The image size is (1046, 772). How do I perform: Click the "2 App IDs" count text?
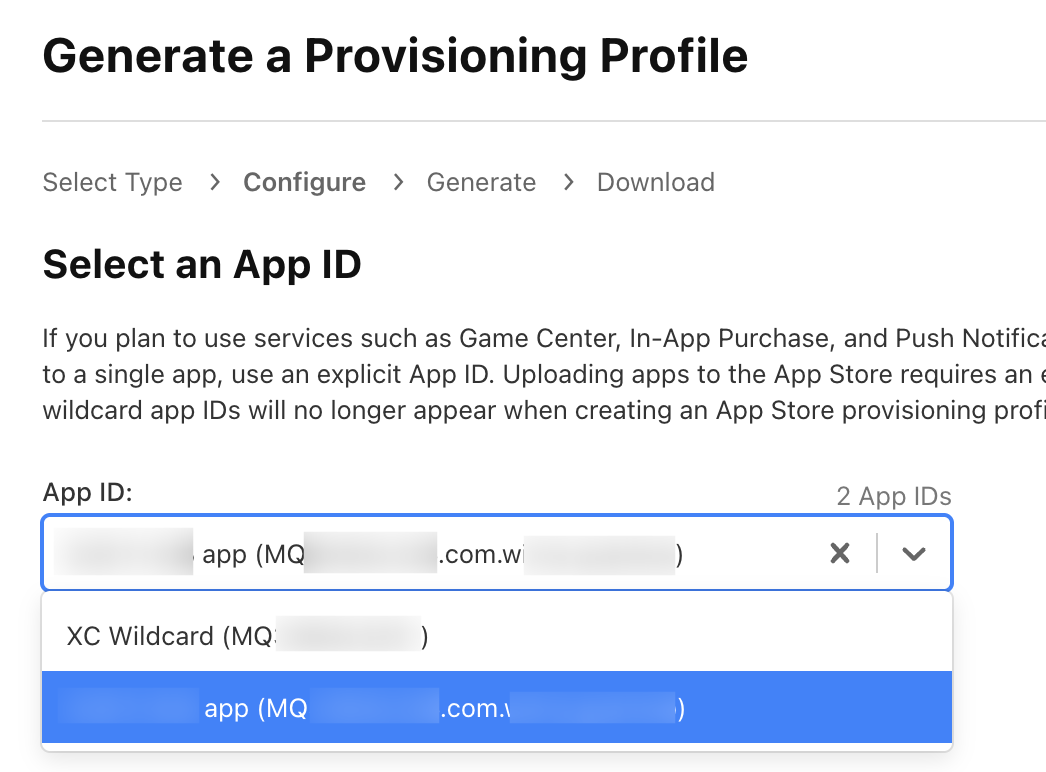pyautogui.click(x=893, y=496)
